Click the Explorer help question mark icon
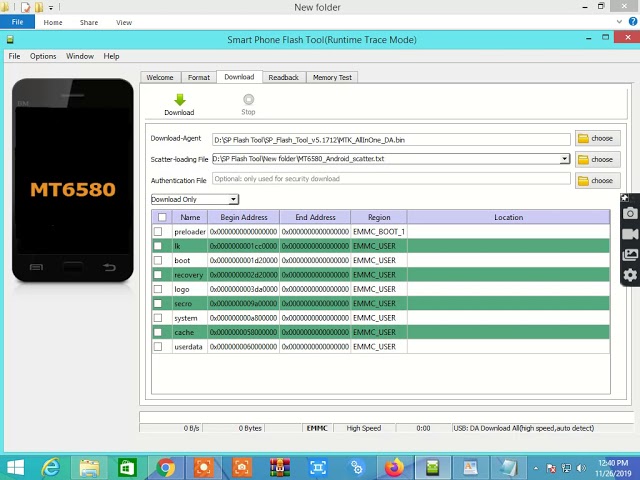The image size is (640, 480). coord(633,22)
